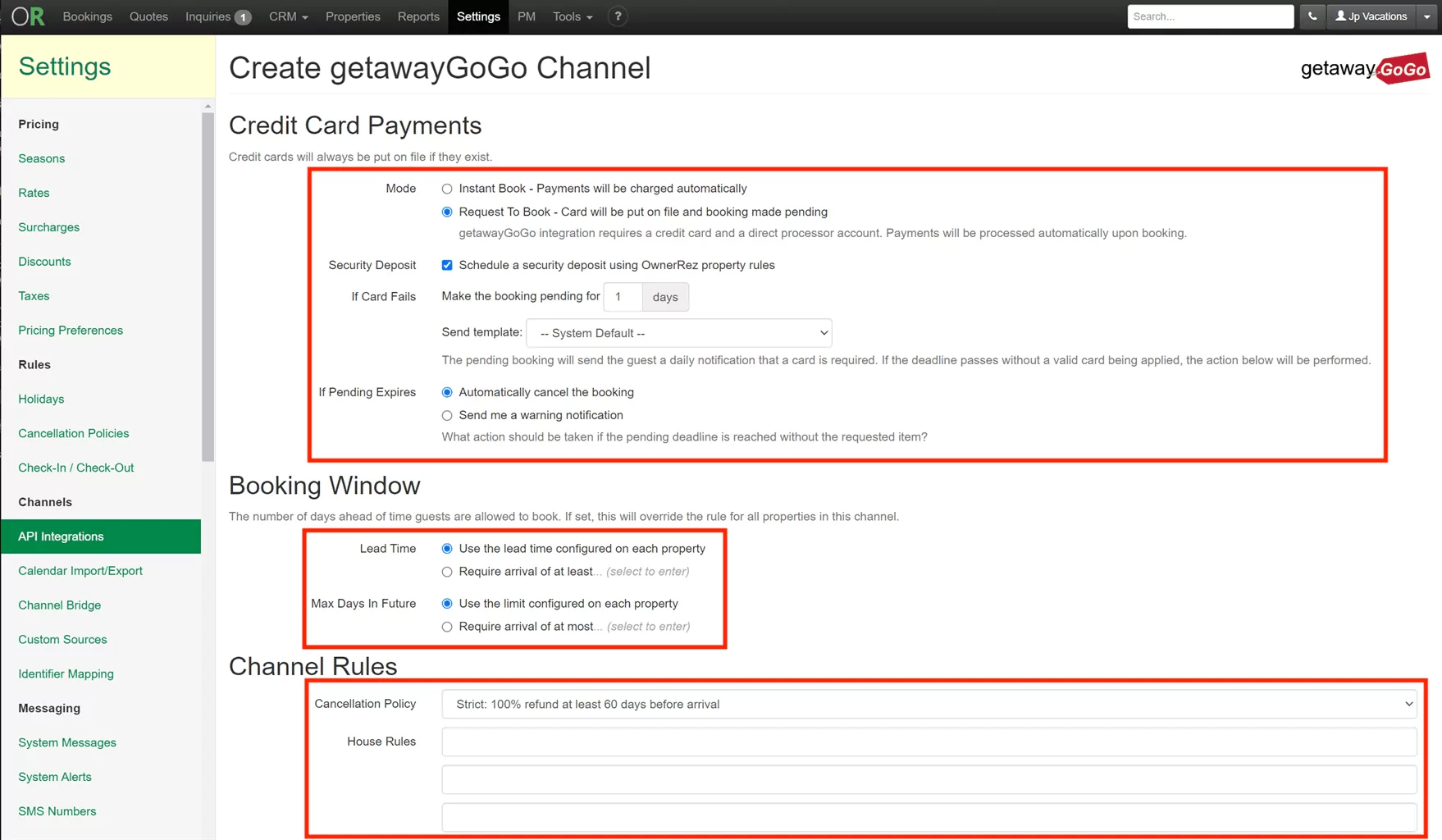
Task: Open Pricing Preferences link
Action: (71, 331)
